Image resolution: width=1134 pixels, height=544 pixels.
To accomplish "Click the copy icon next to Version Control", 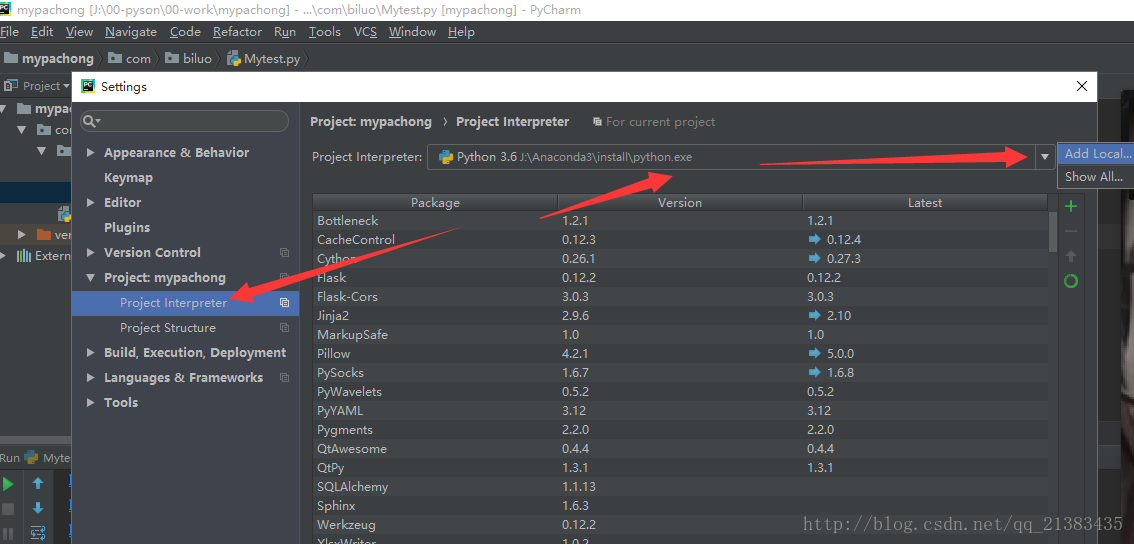I will pyautogui.click(x=284, y=252).
